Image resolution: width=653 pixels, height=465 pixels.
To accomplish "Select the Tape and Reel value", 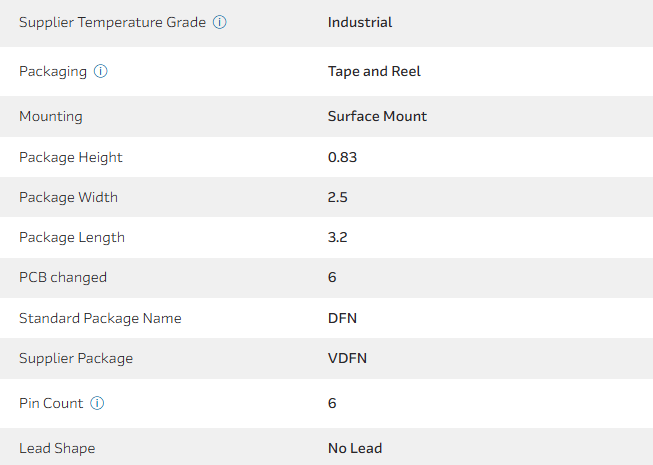I will tap(374, 72).
